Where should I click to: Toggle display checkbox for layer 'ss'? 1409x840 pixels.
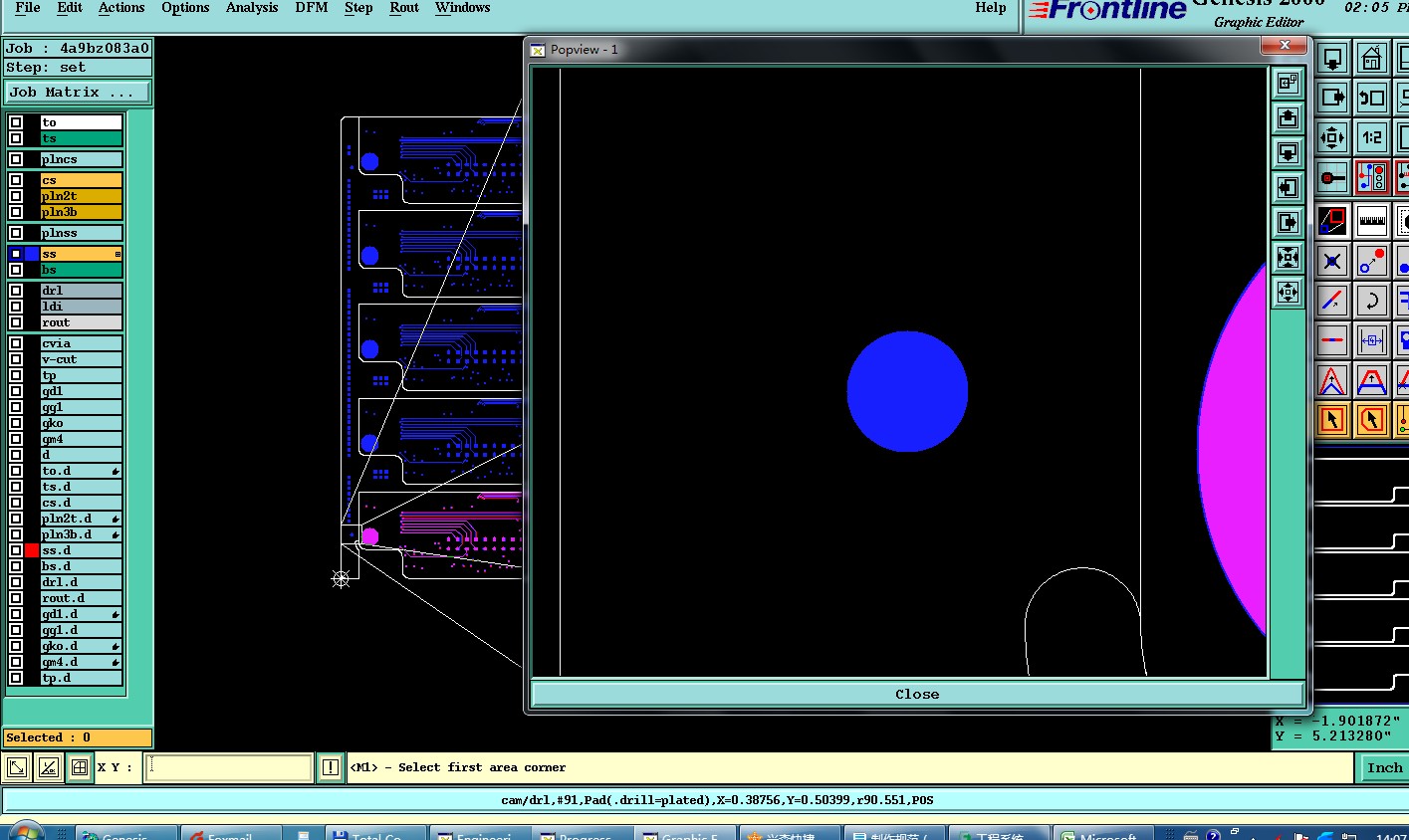pos(16,254)
